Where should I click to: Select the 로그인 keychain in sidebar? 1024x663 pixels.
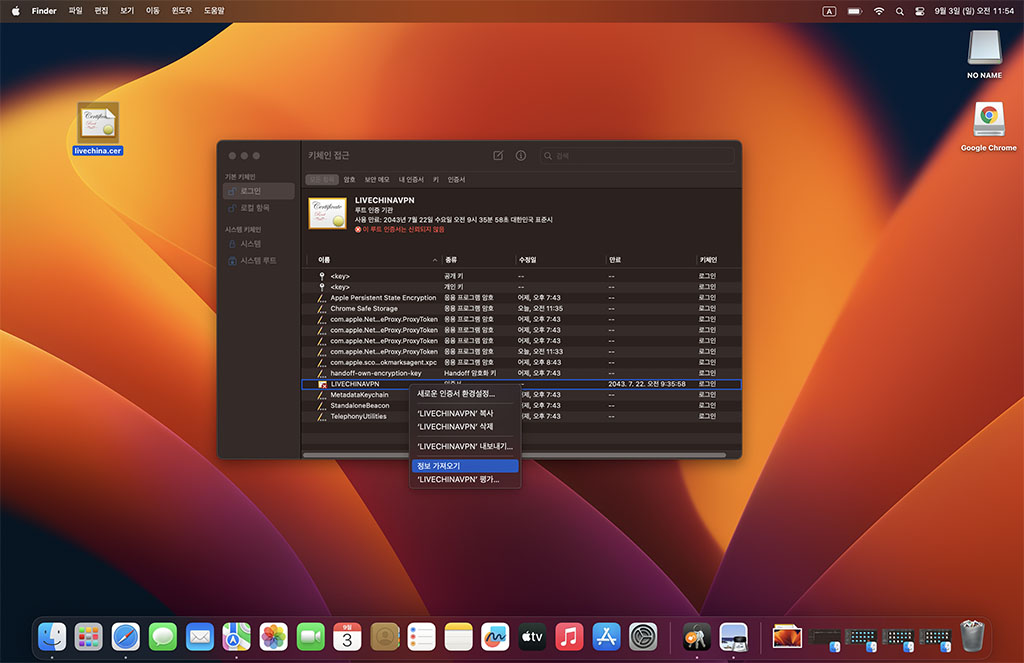coord(259,191)
